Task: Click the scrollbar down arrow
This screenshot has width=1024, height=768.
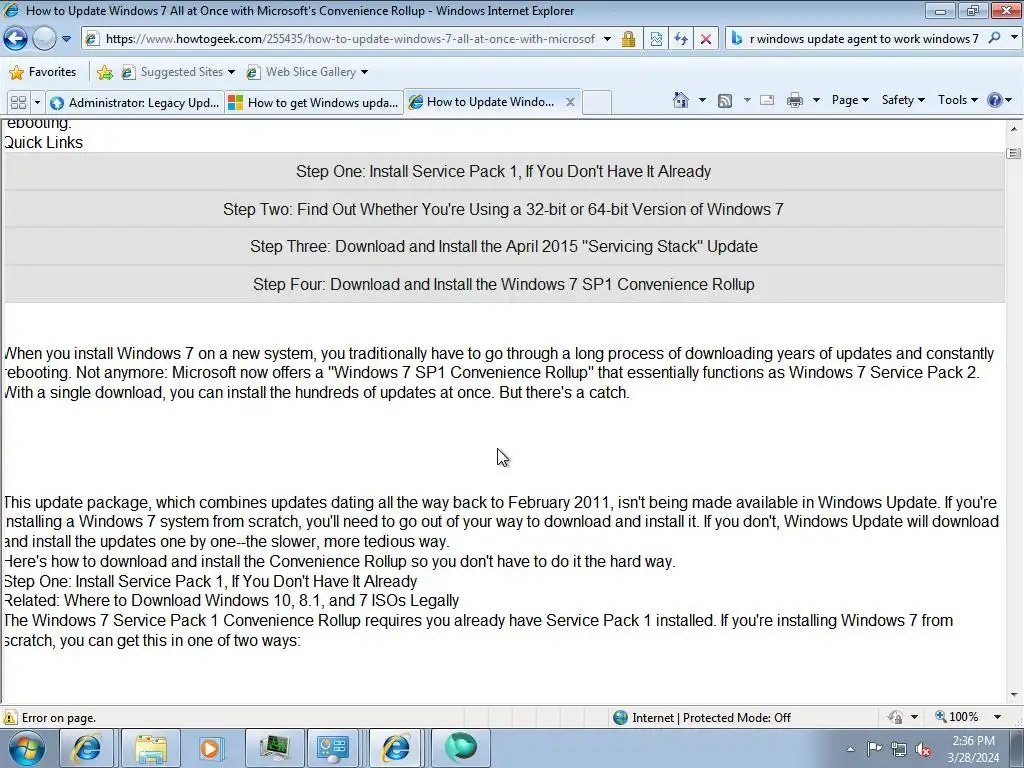Action: (x=1014, y=696)
